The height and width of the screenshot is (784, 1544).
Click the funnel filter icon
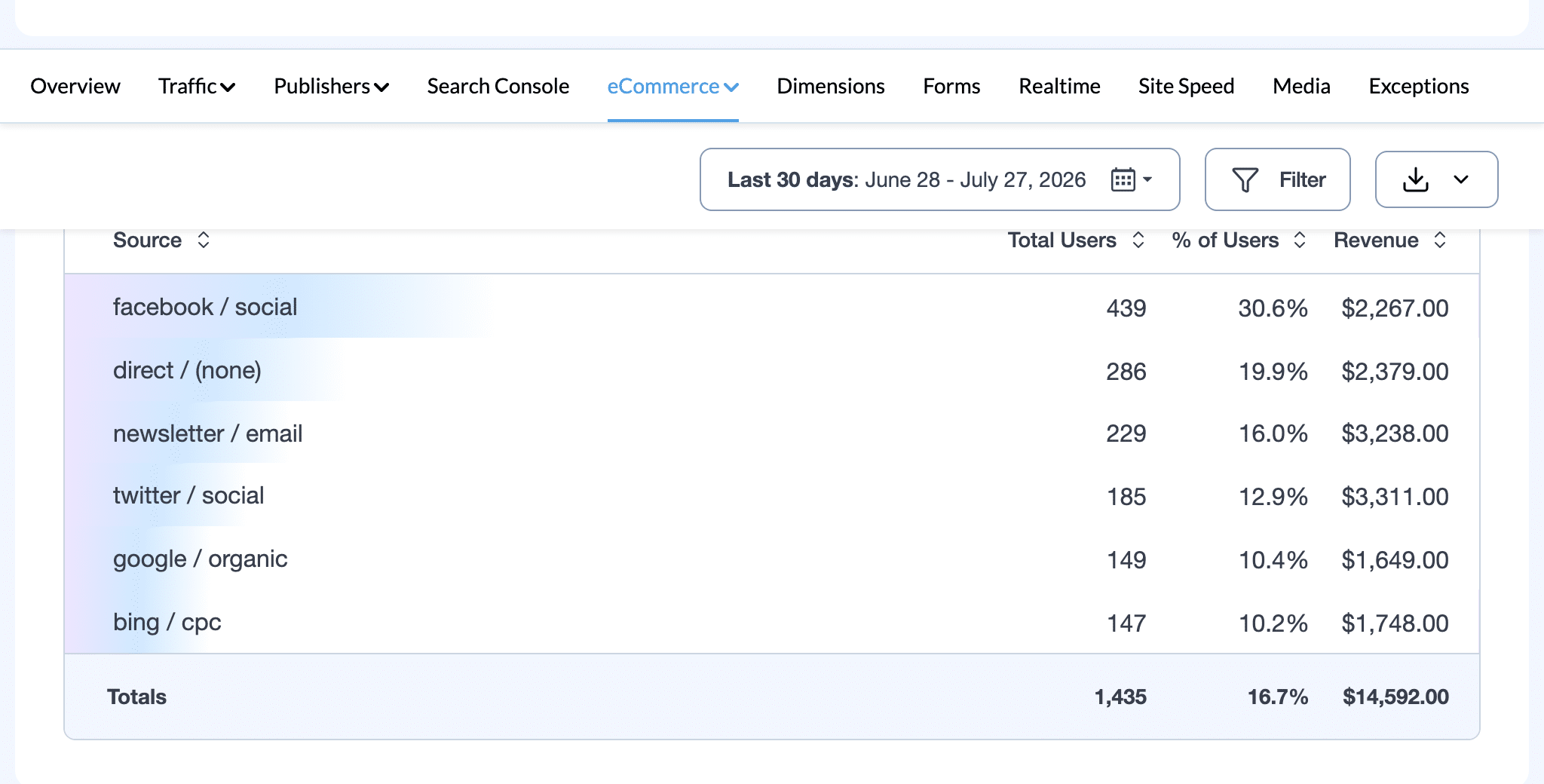[1245, 179]
